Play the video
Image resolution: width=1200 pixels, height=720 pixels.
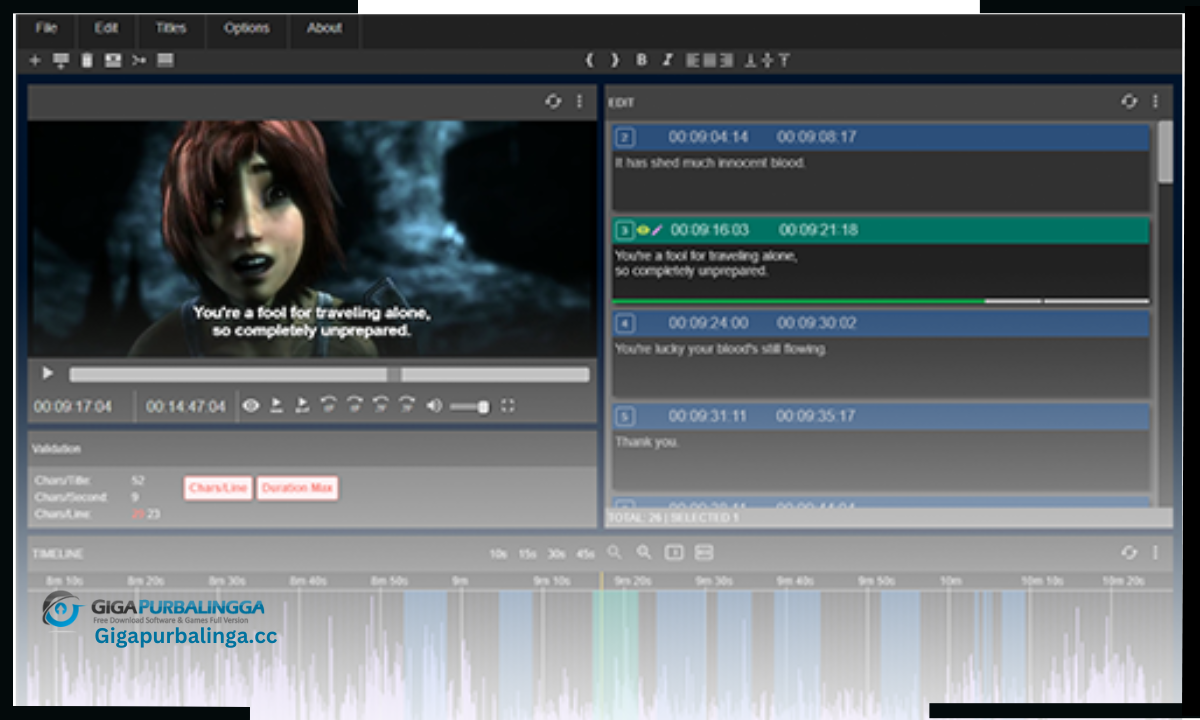click(x=47, y=374)
